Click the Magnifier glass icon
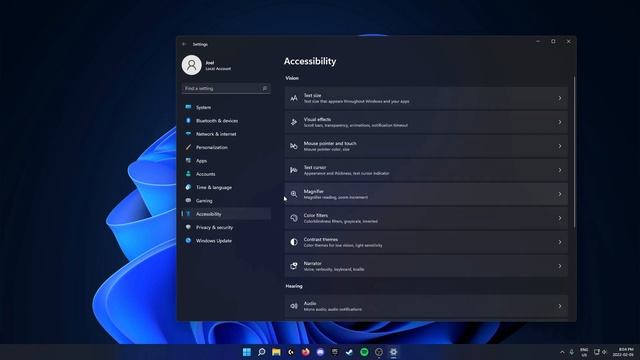The image size is (640, 360). tap(294, 194)
